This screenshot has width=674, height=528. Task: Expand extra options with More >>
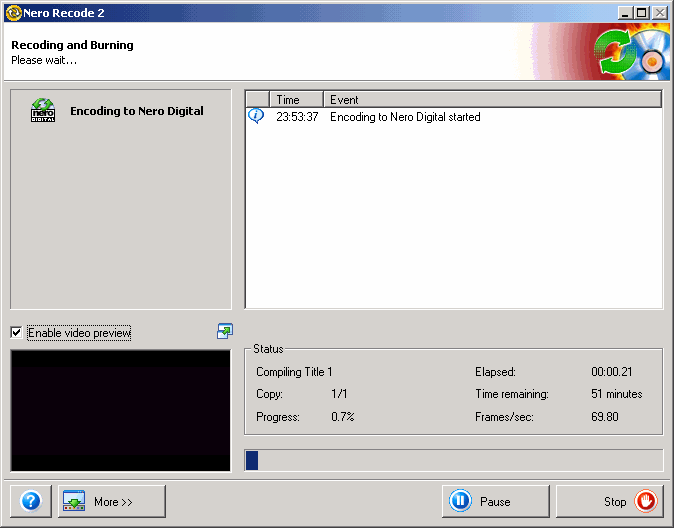(111, 501)
